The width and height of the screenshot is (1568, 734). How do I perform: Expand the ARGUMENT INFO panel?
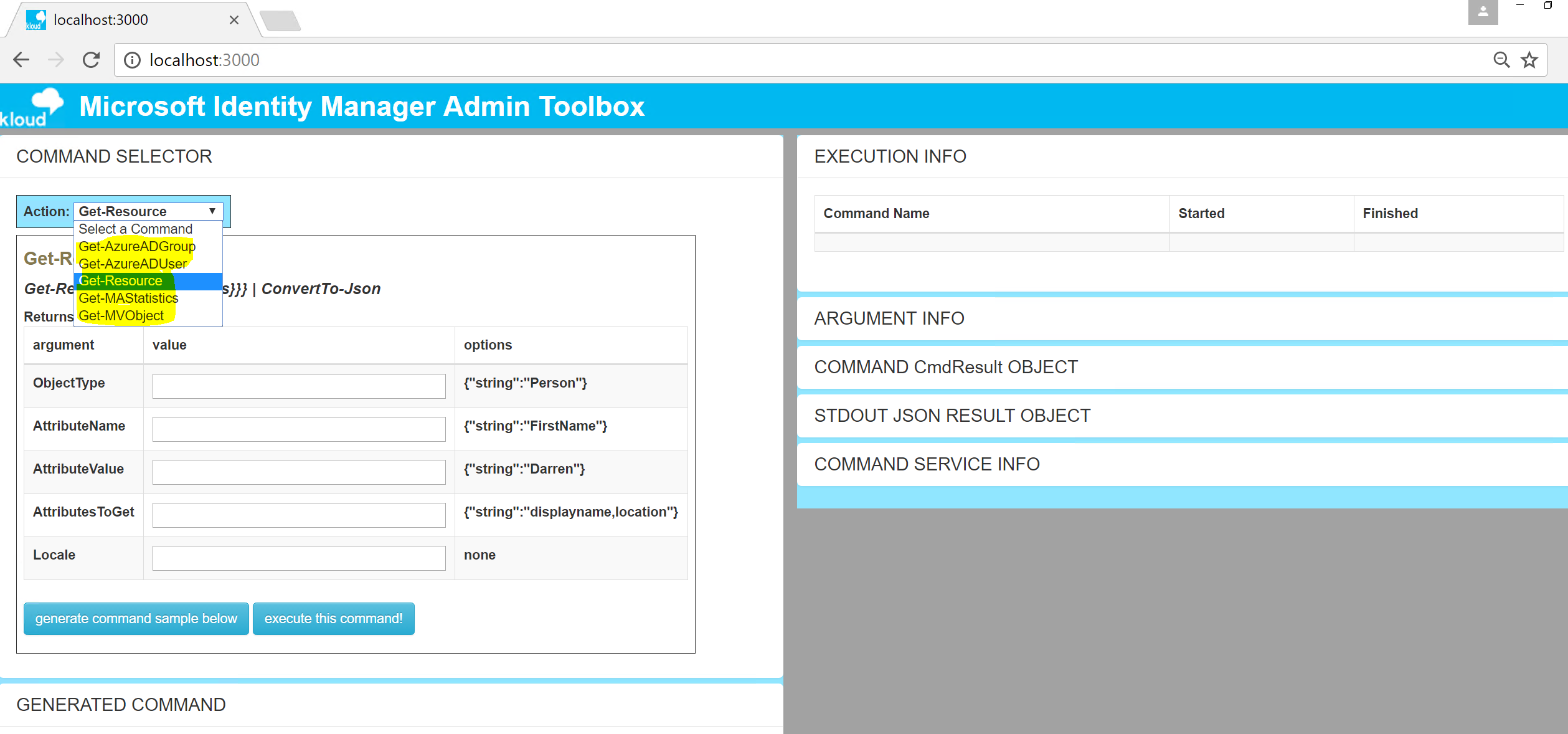pos(889,318)
